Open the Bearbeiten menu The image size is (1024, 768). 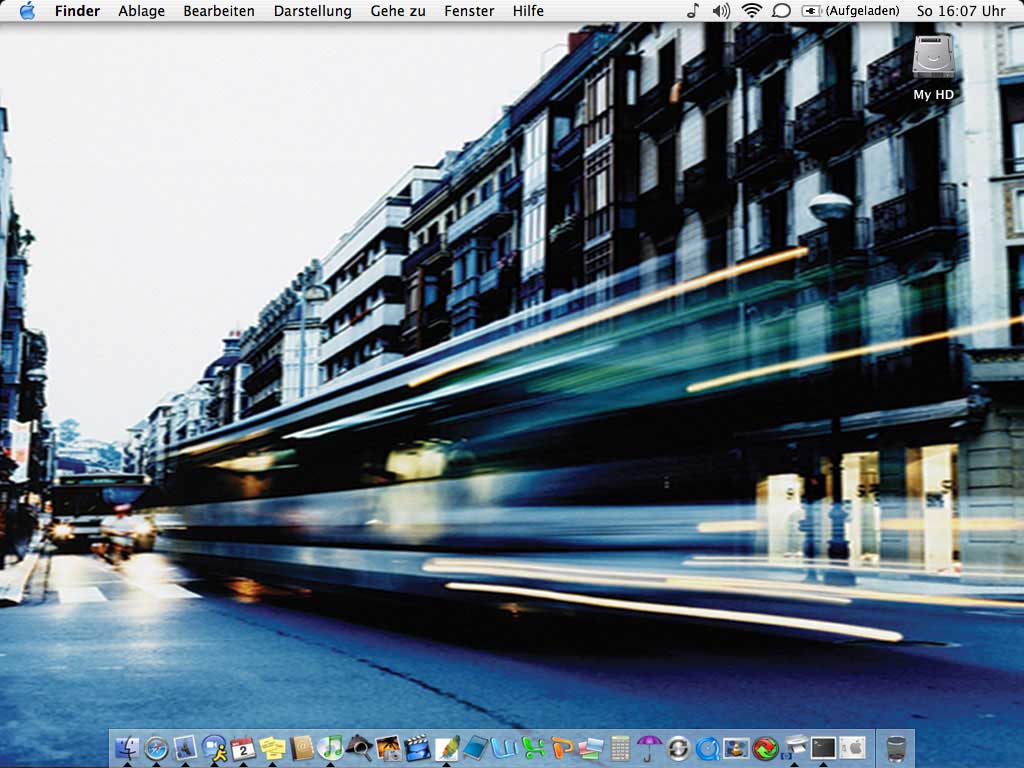219,11
